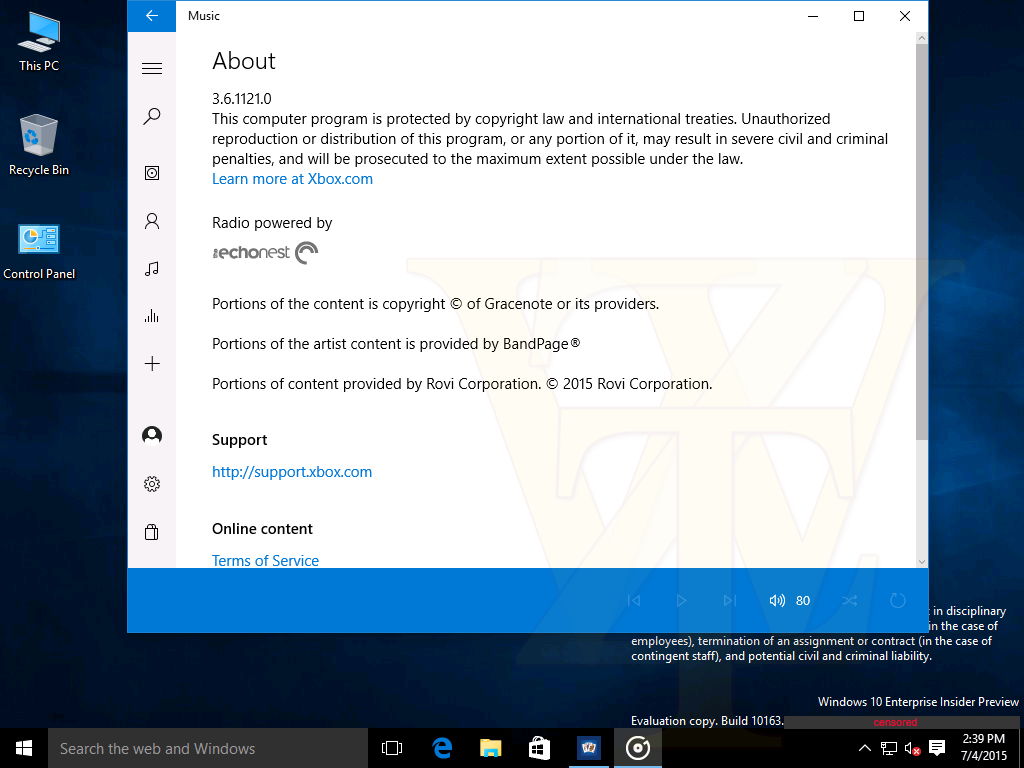1024x768 pixels.
Task: Toggle repeat in the playback bar
Action: pos(898,600)
